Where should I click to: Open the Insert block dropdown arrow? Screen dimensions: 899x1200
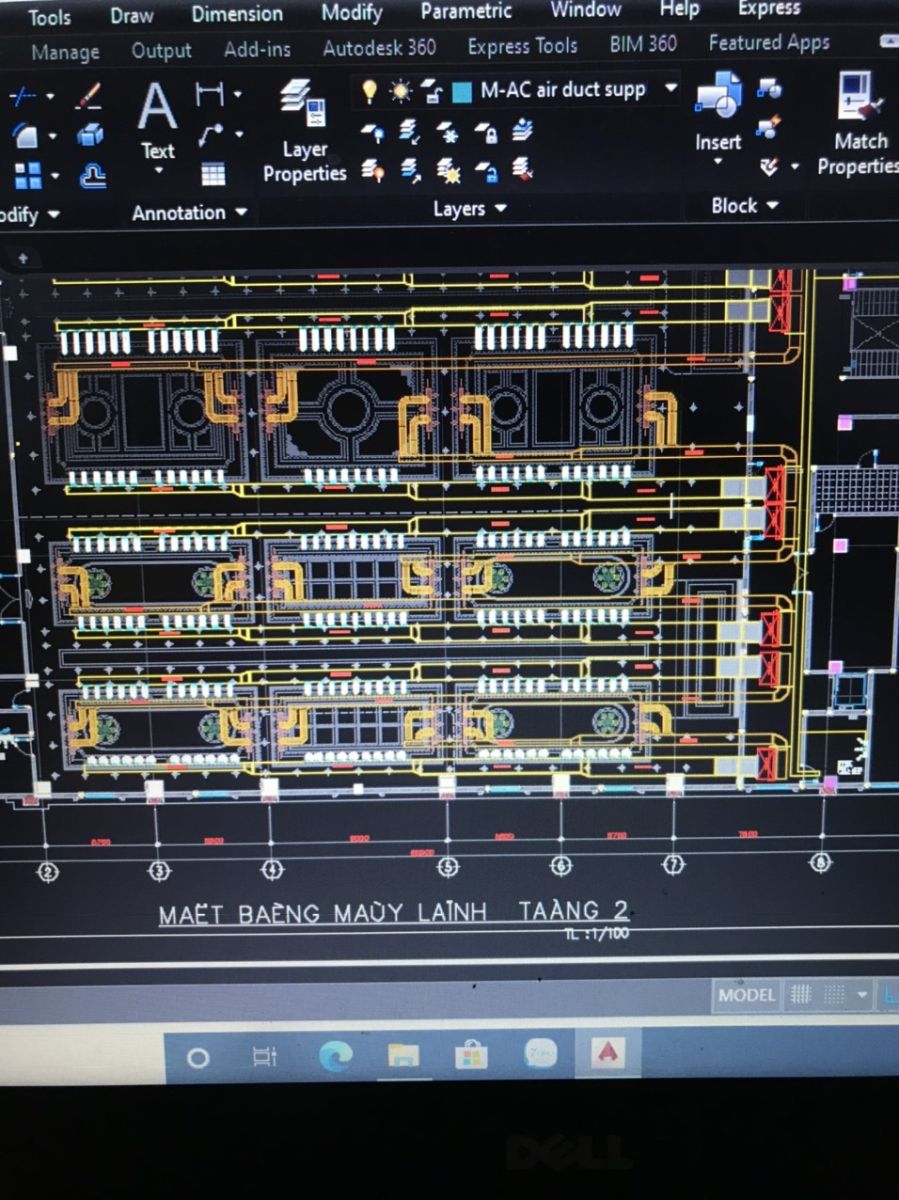click(x=718, y=163)
